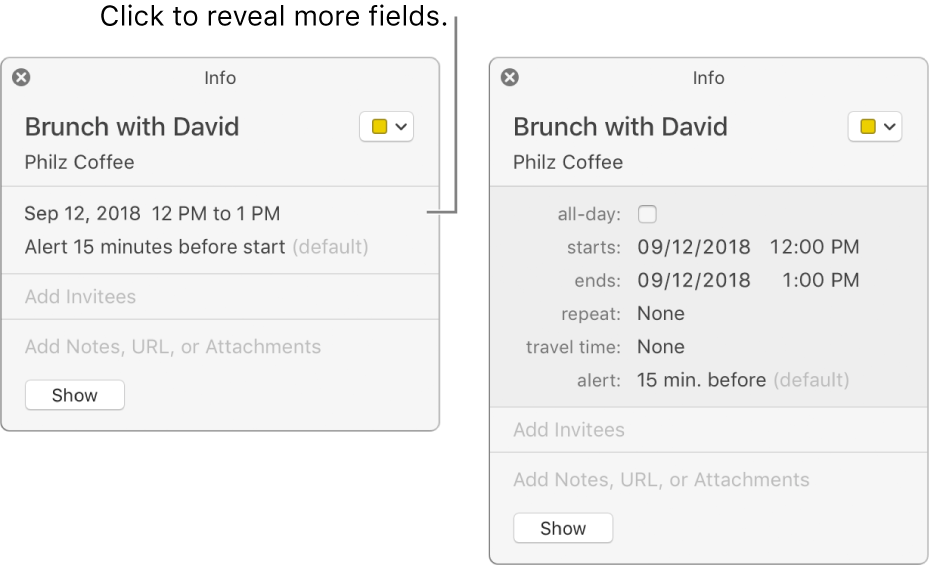Click the Sep 12, 2018 date line

(152, 213)
